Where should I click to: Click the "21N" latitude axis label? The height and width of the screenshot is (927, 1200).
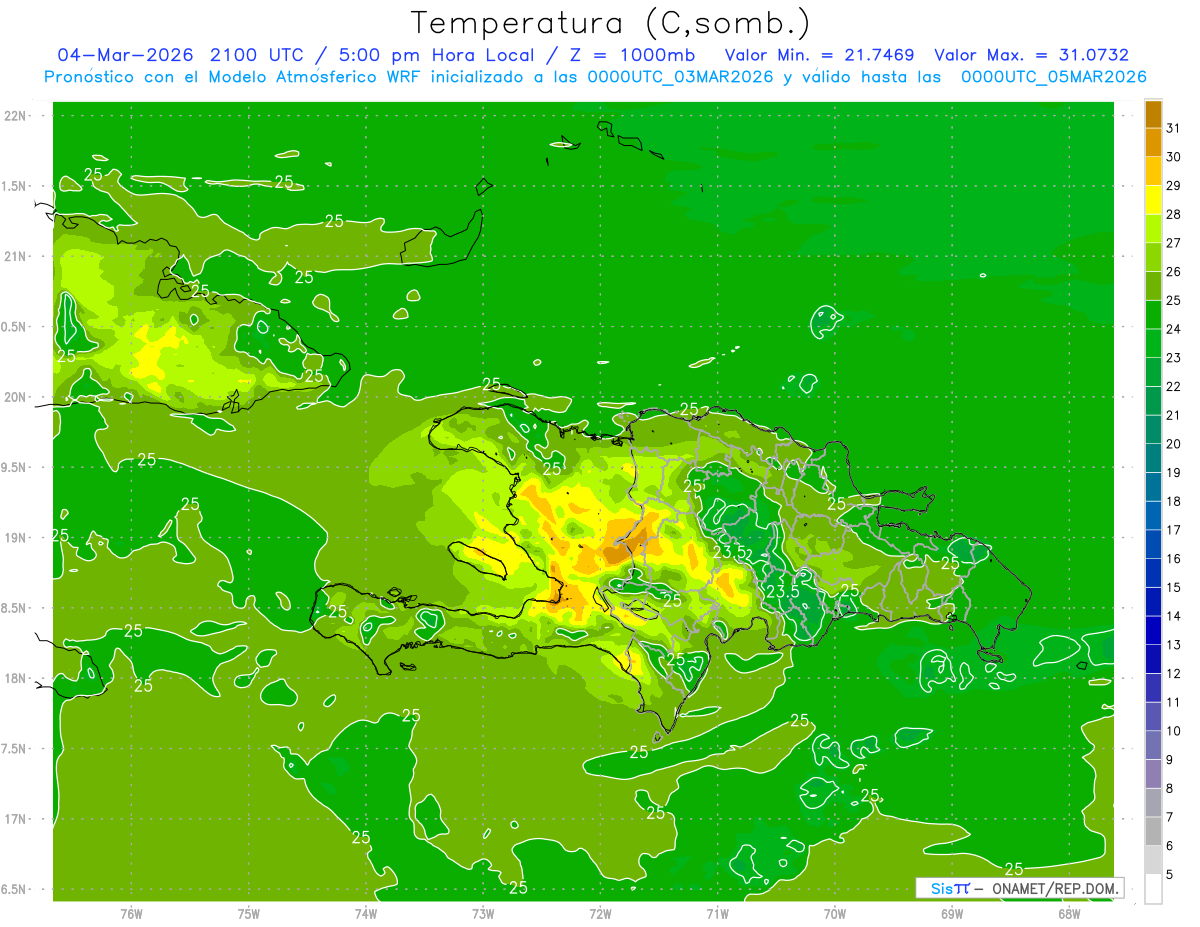tap(15, 256)
